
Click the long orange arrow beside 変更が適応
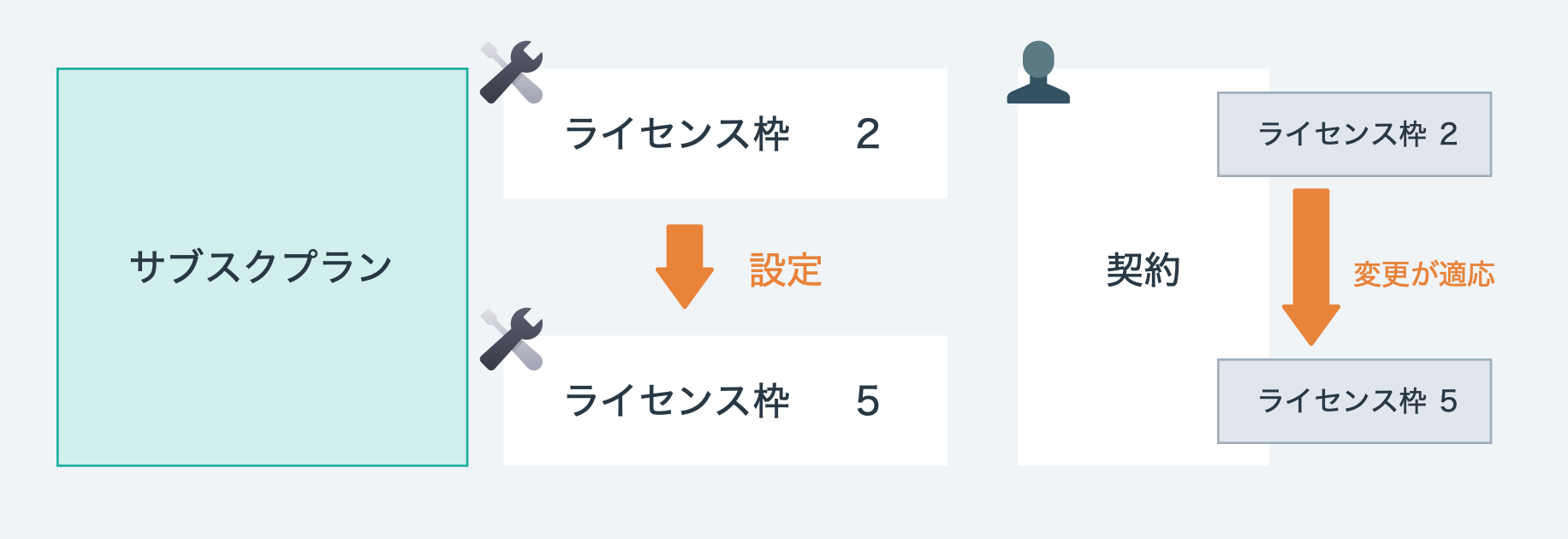1310,265
